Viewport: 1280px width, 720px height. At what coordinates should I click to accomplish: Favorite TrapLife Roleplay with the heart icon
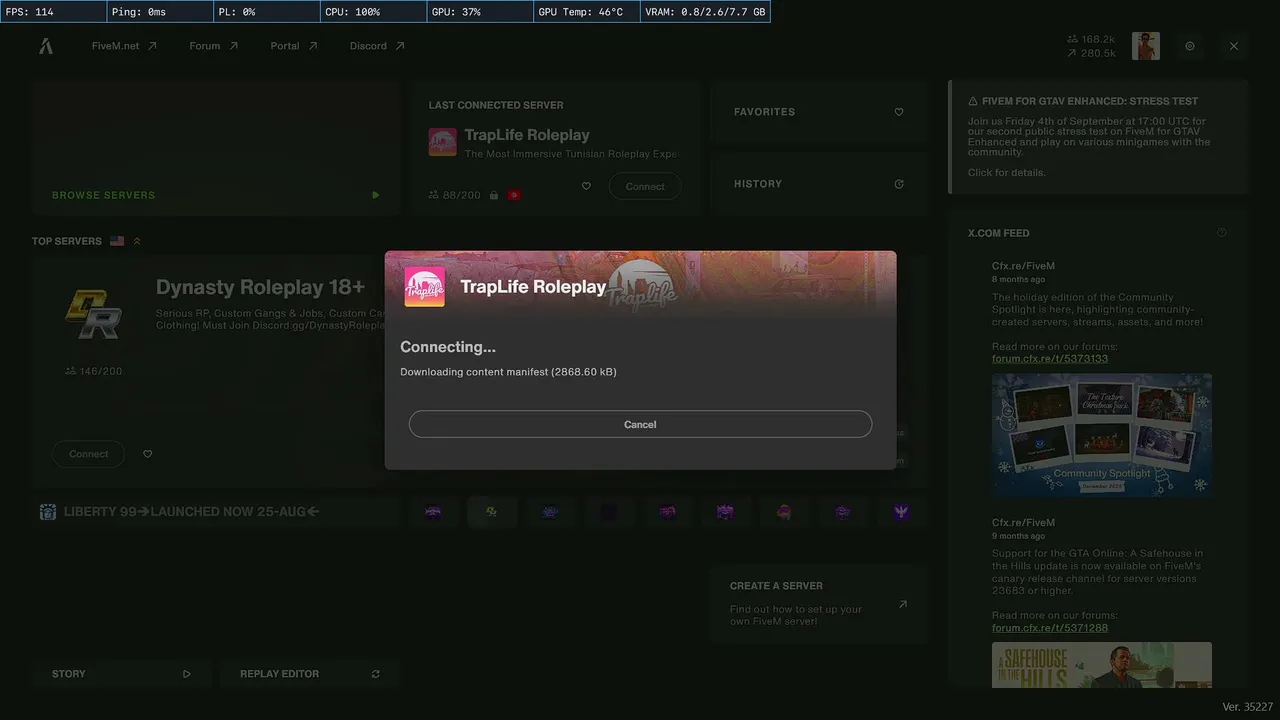[x=586, y=186]
